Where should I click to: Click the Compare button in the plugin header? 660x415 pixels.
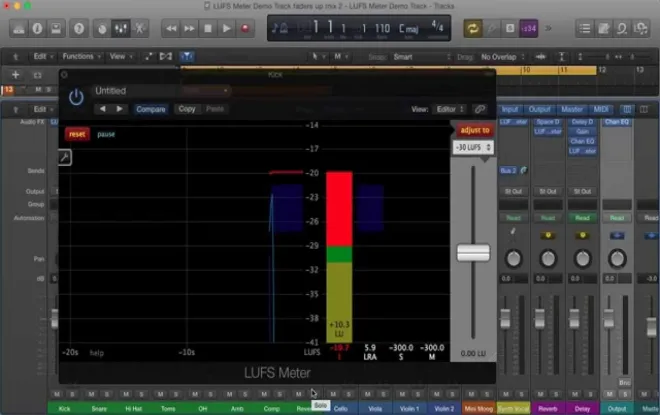pos(151,109)
